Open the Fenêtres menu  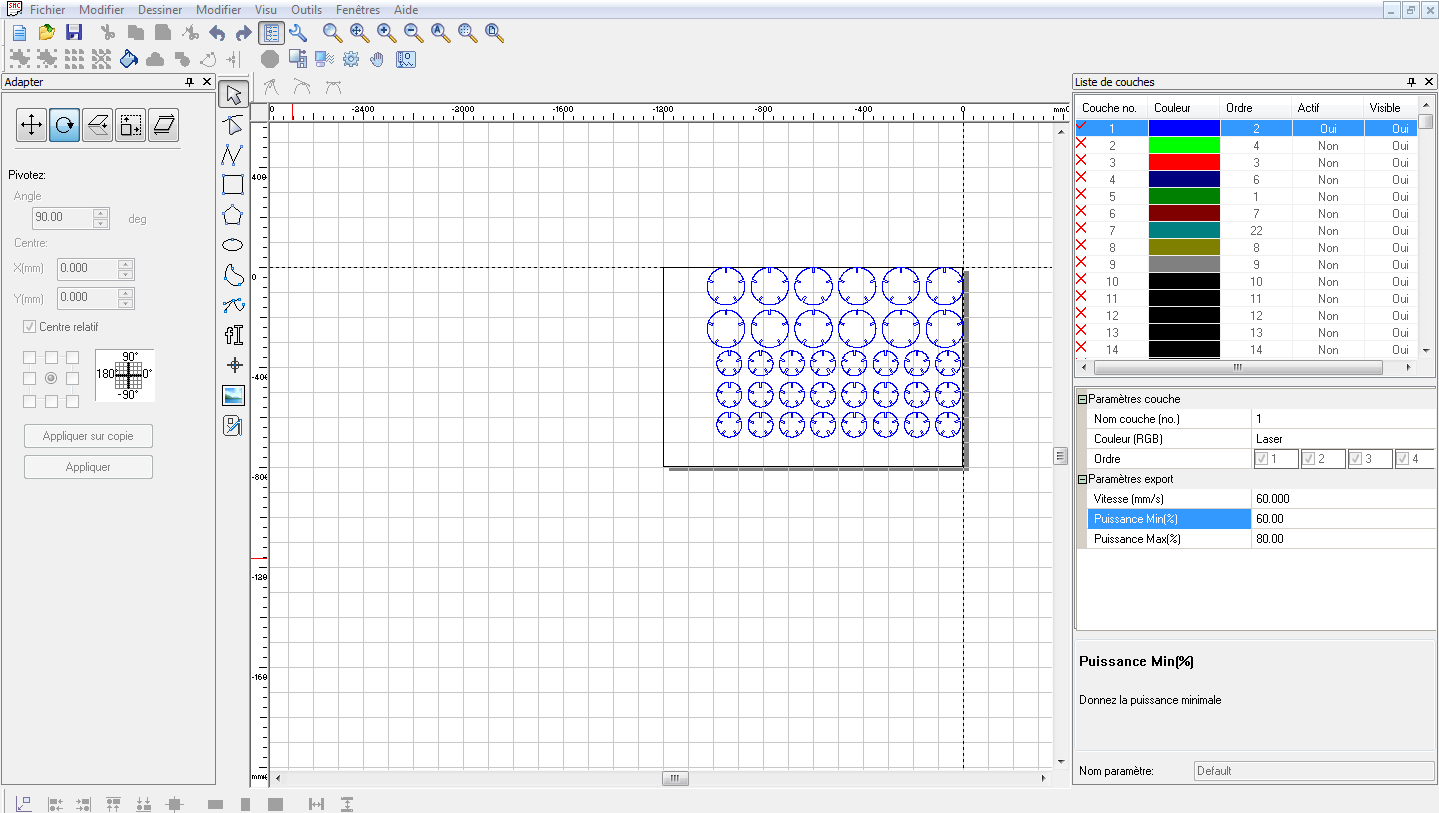click(358, 10)
